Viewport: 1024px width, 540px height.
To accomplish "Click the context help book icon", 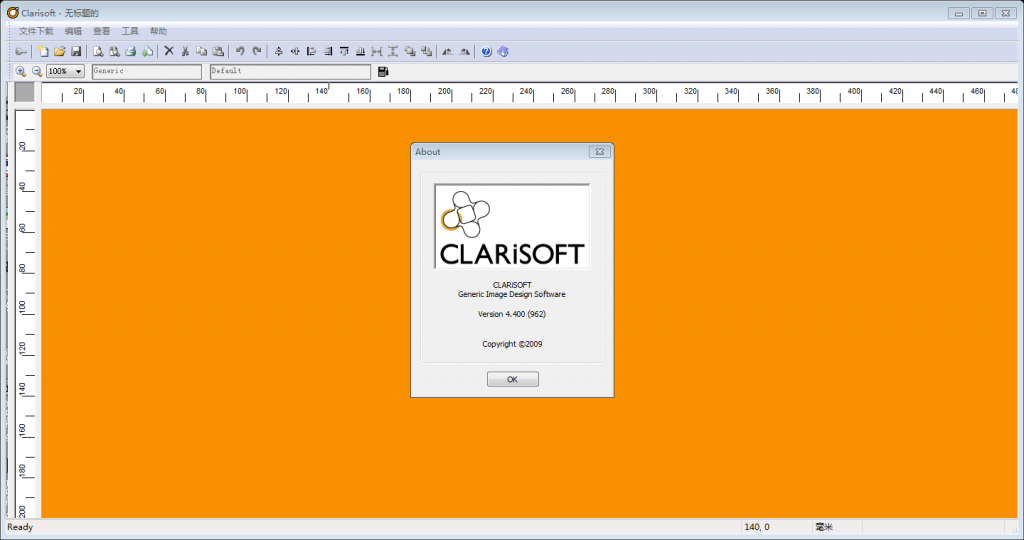I will pos(503,52).
